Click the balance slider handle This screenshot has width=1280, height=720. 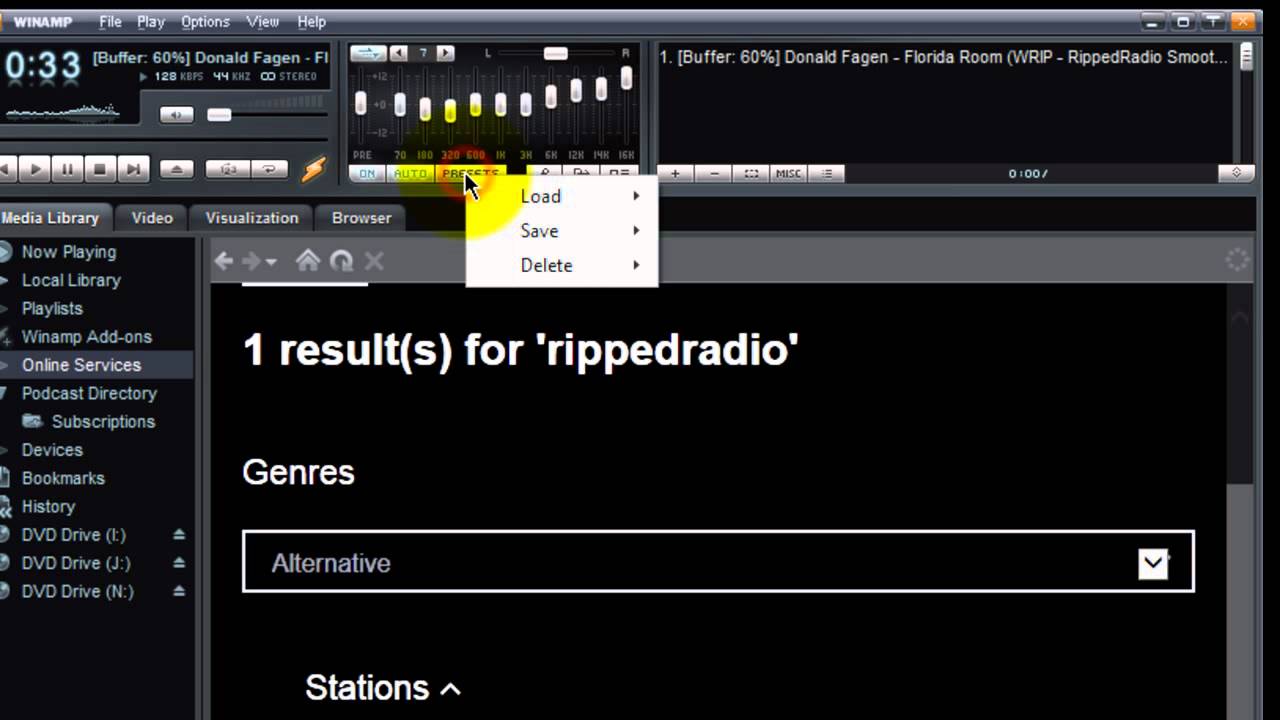(556, 53)
